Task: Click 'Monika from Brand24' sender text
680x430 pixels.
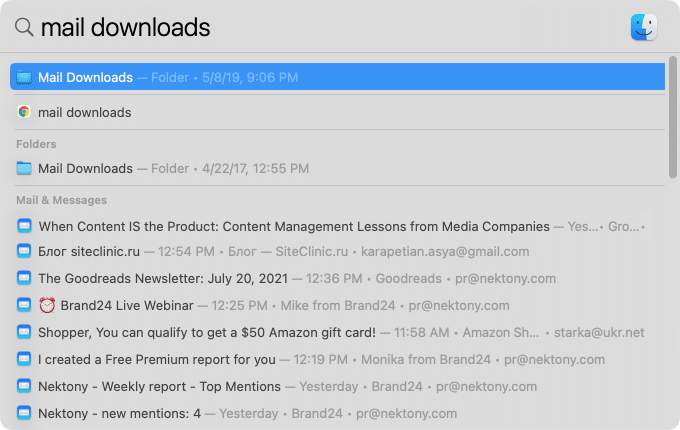Action: click(x=426, y=359)
